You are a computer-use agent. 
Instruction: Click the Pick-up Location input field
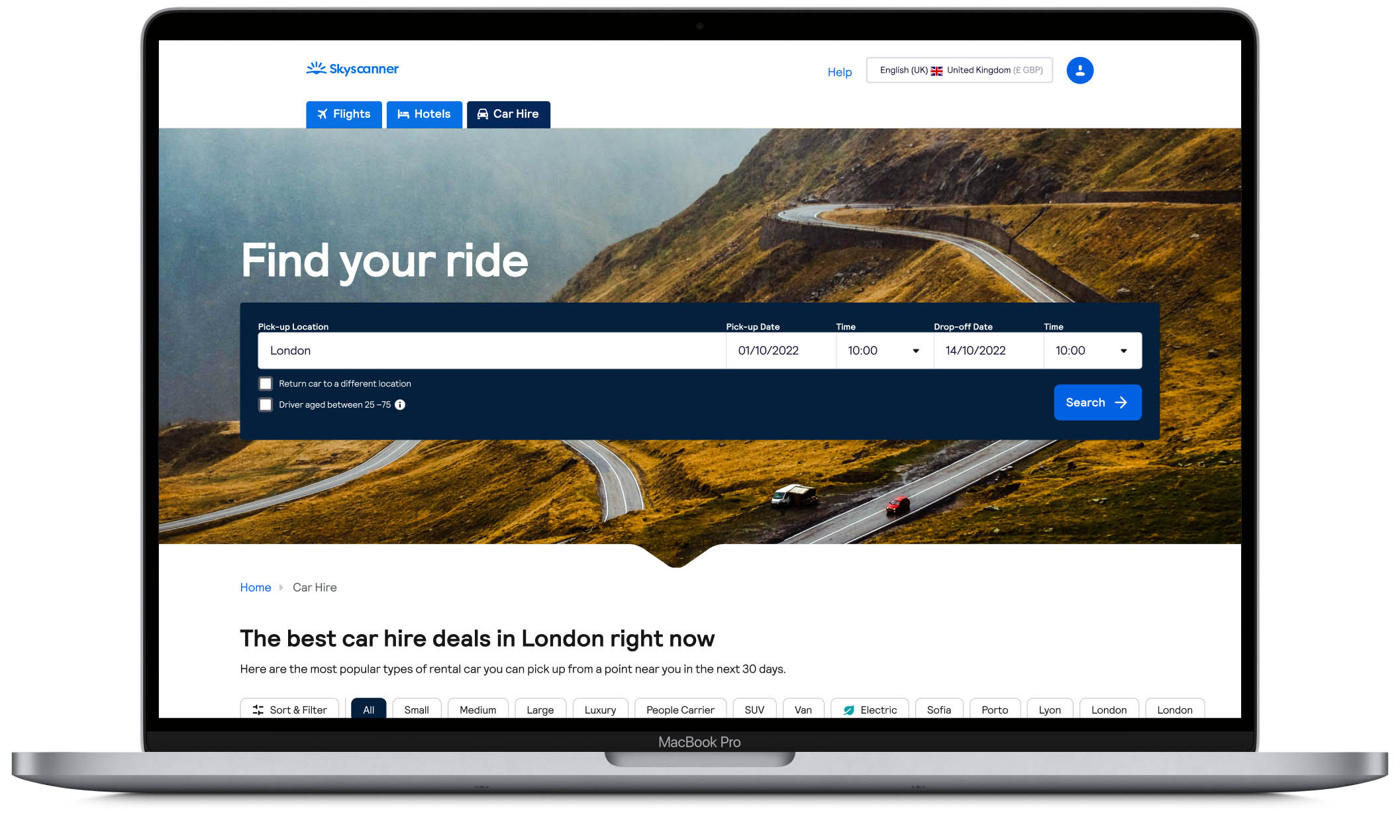[491, 350]
